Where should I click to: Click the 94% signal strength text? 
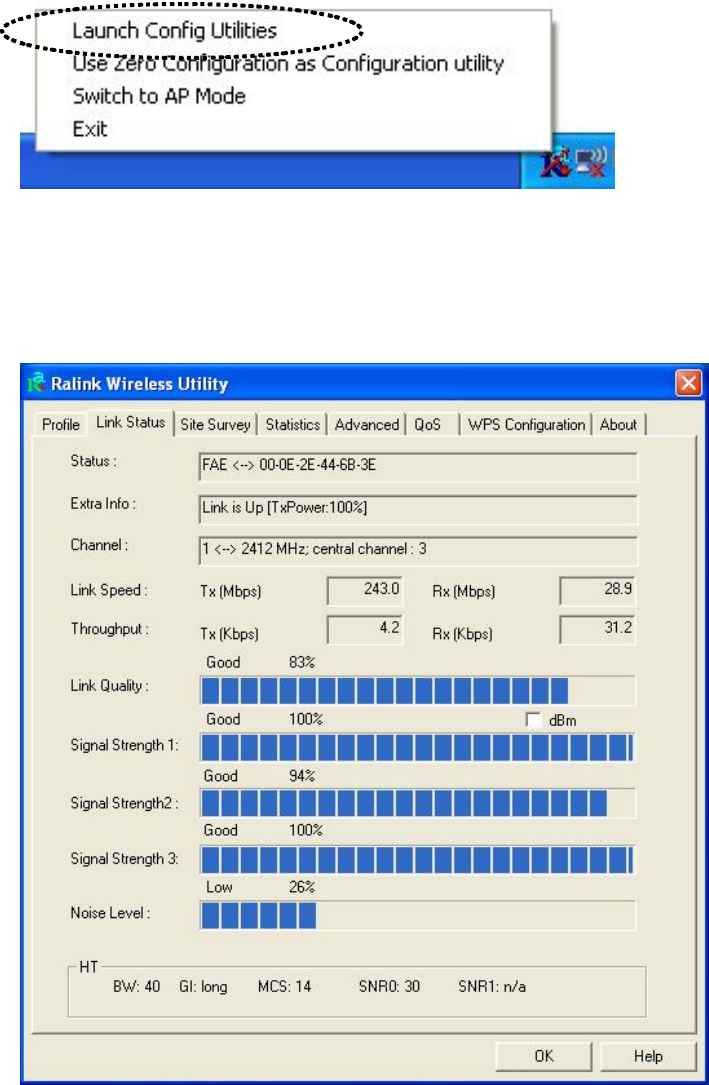tap(302, 776)
